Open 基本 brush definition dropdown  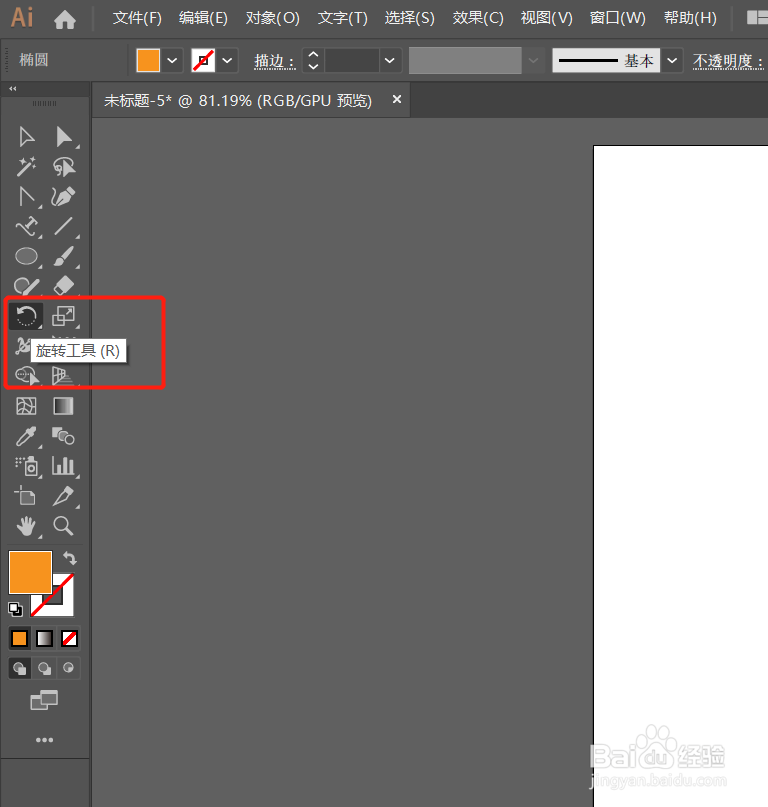[x=672, y=61]
